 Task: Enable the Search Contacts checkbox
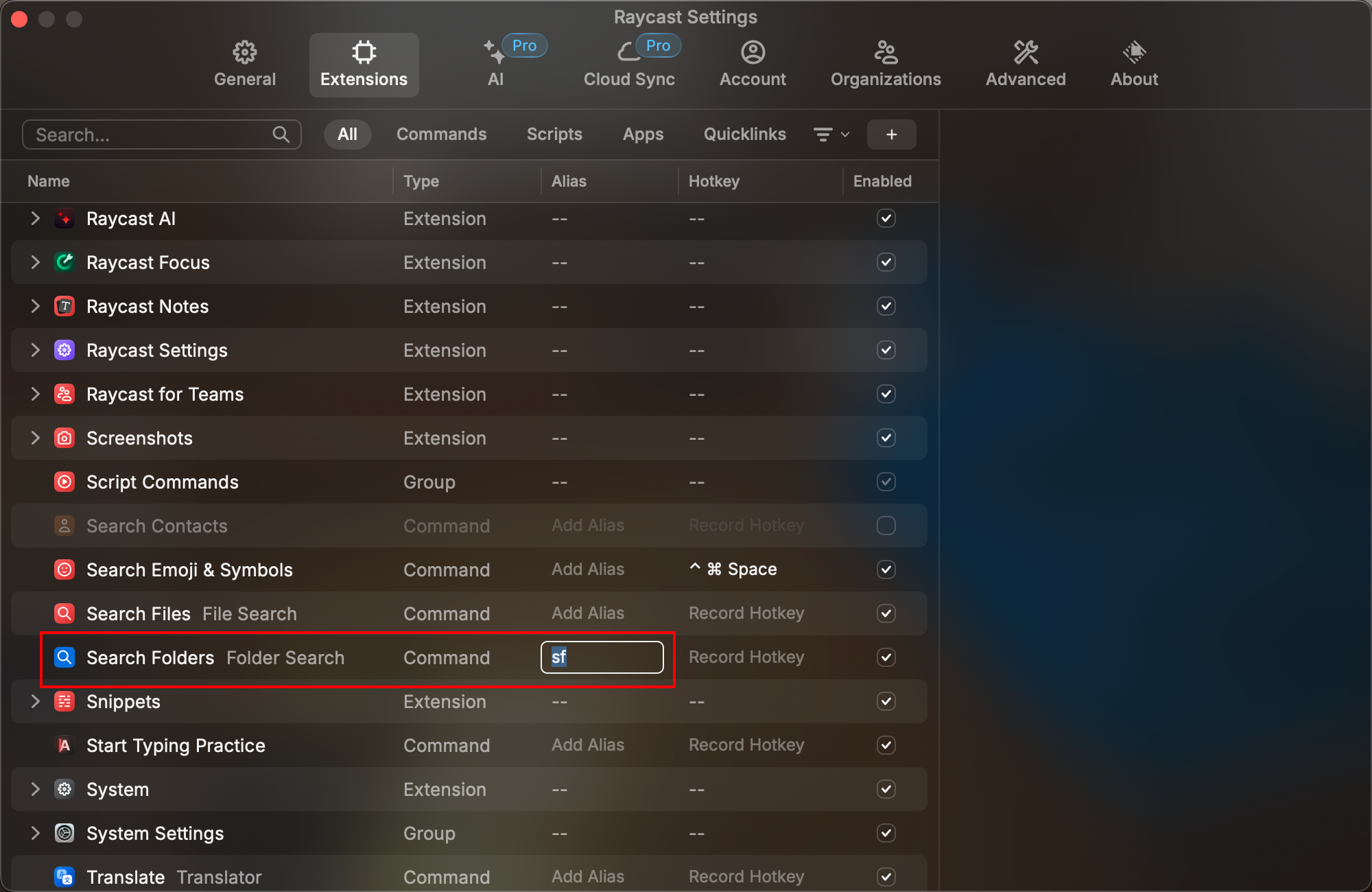click(x=886, y=526)
